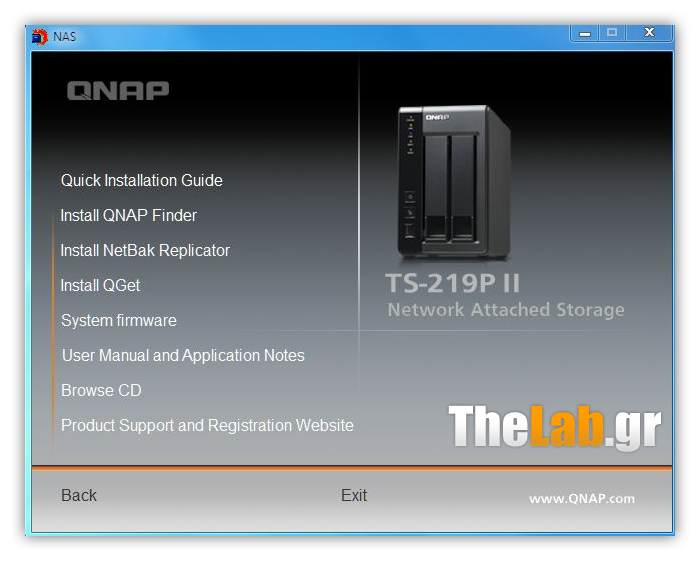Click the Network Attached Storage caption

506,310
